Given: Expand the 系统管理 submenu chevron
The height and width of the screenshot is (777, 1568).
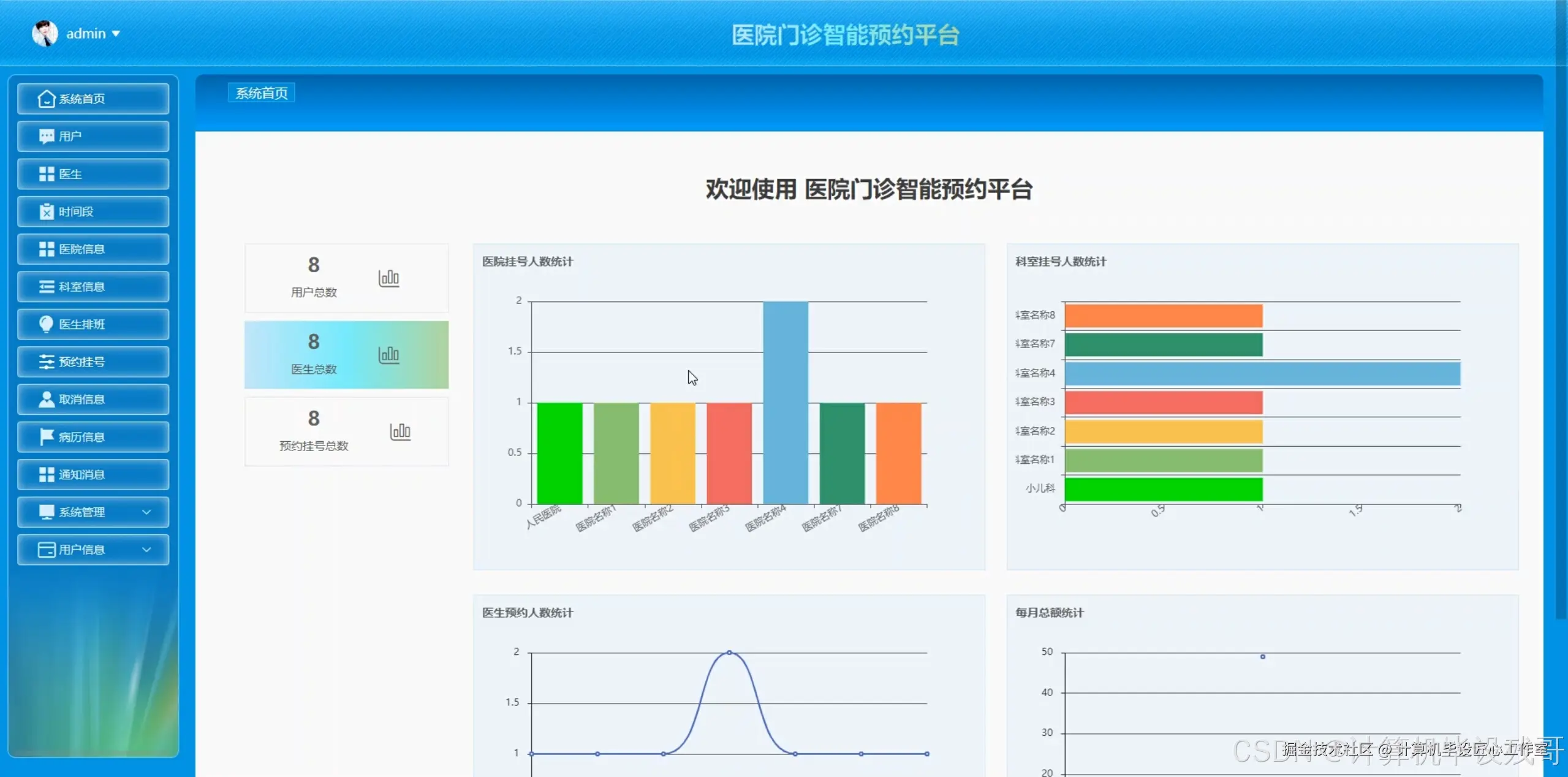Looking at the screenshot, I should 146,512.
